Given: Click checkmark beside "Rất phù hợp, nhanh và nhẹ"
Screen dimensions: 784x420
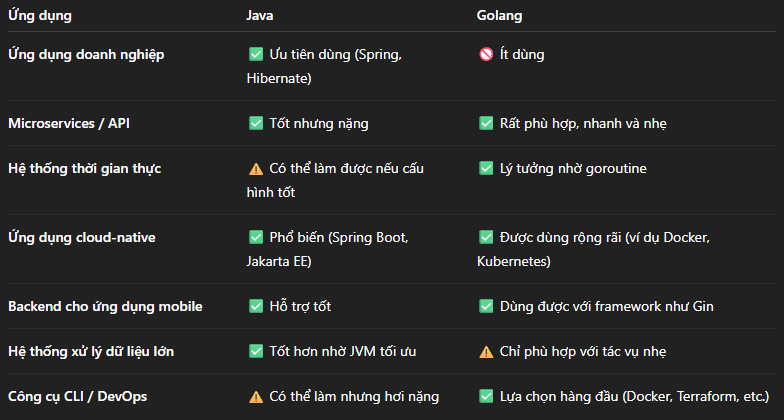Looking at the screenshot, I should click(x=486, y=124).
